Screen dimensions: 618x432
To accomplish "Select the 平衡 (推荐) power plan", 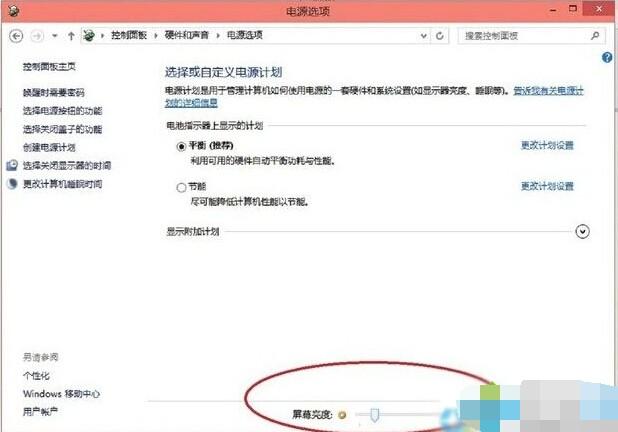I will pos(181,146).
